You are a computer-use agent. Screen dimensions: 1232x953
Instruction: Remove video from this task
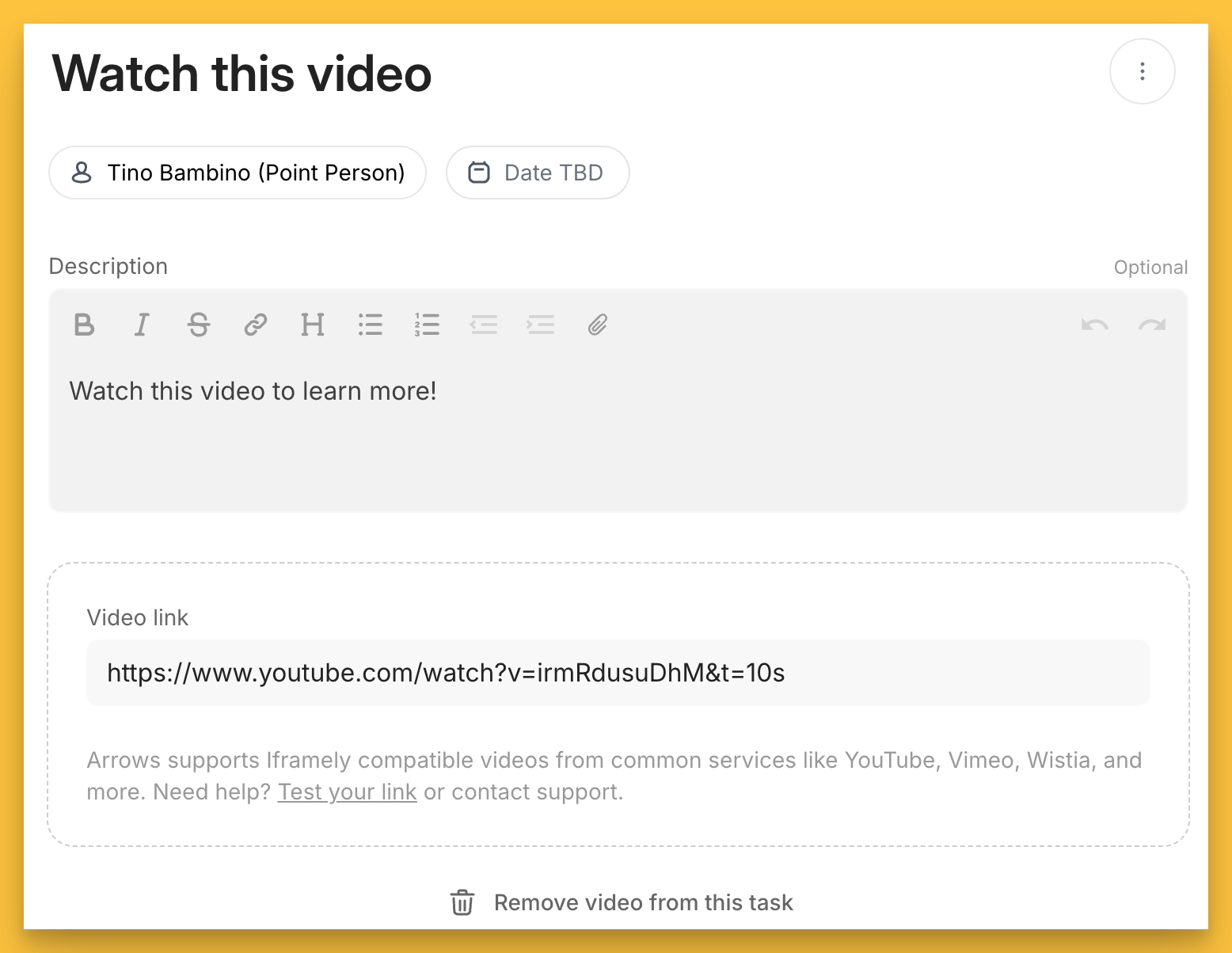[x=622, y=902]
